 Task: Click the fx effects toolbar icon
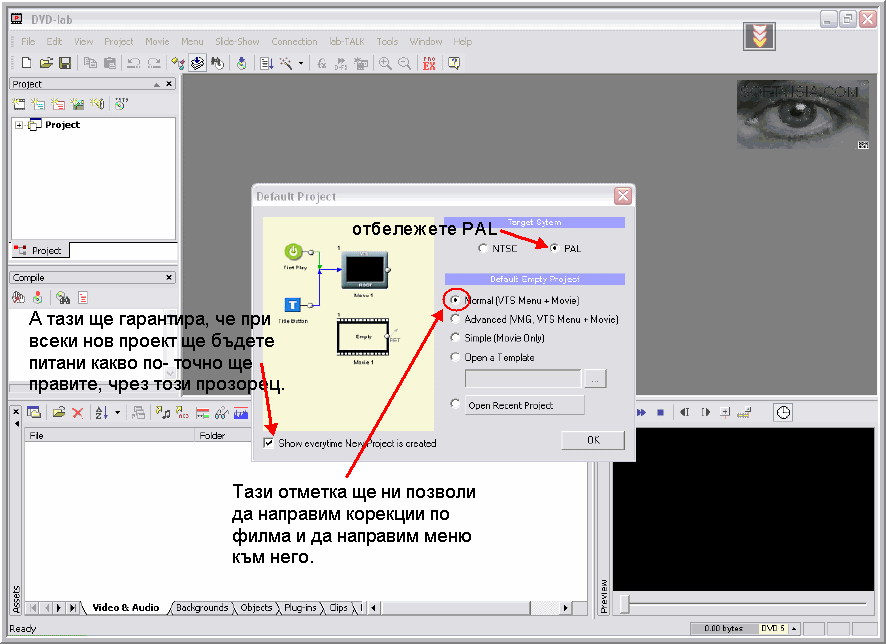(x=322, y=63)
